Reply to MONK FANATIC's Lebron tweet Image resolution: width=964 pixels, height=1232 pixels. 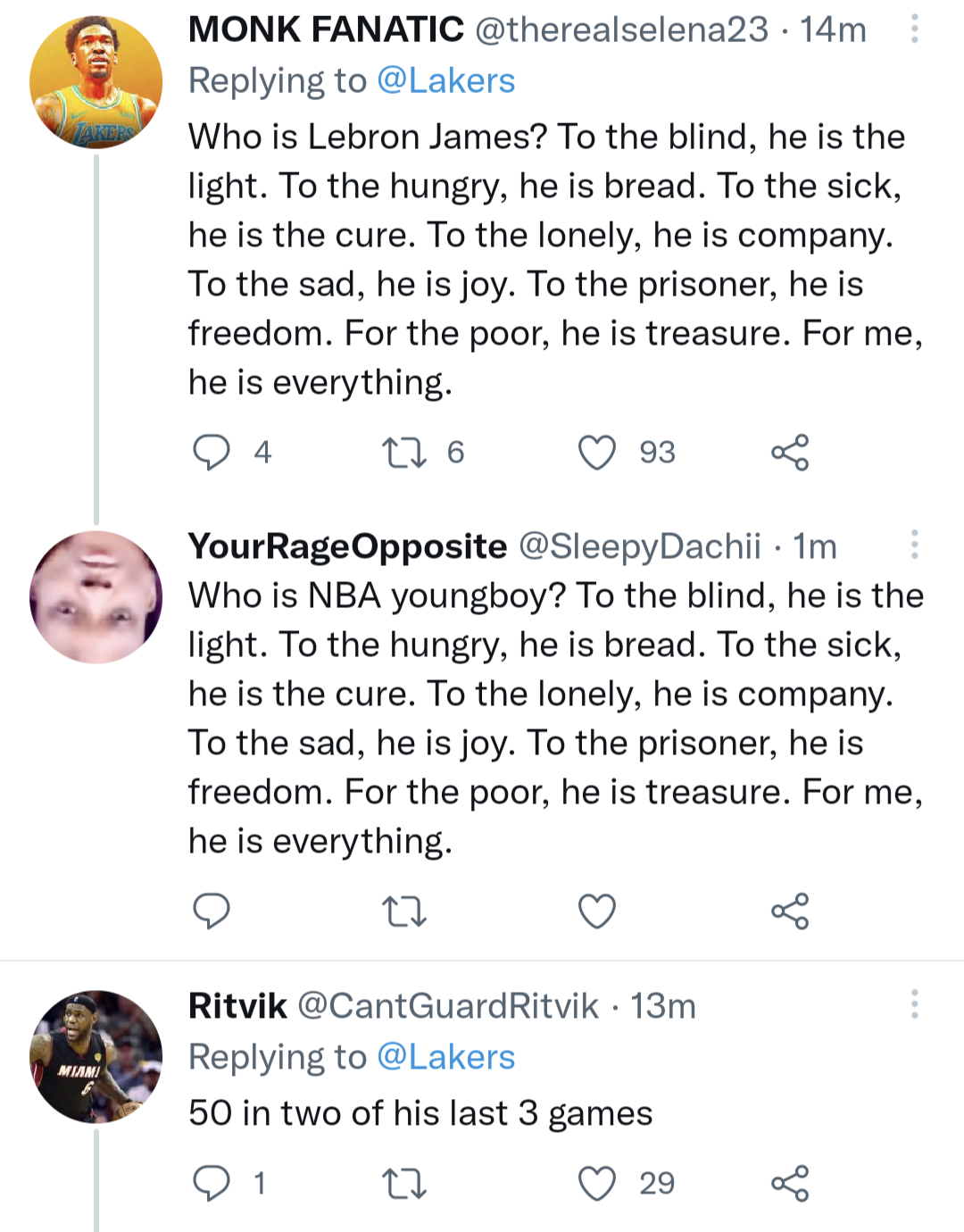[212, 452]
